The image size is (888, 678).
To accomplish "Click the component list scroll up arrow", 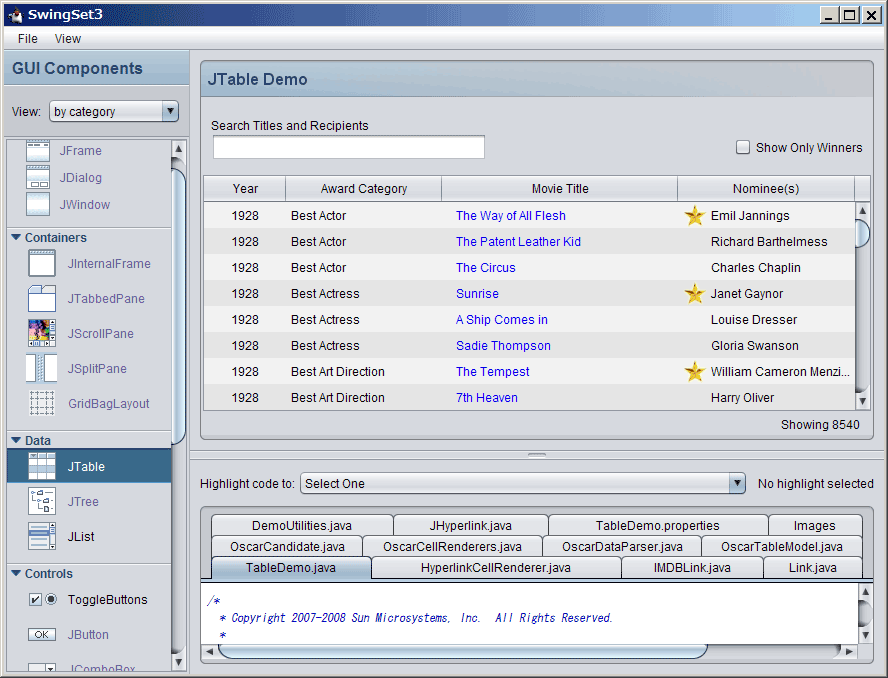I will [178, 148].
